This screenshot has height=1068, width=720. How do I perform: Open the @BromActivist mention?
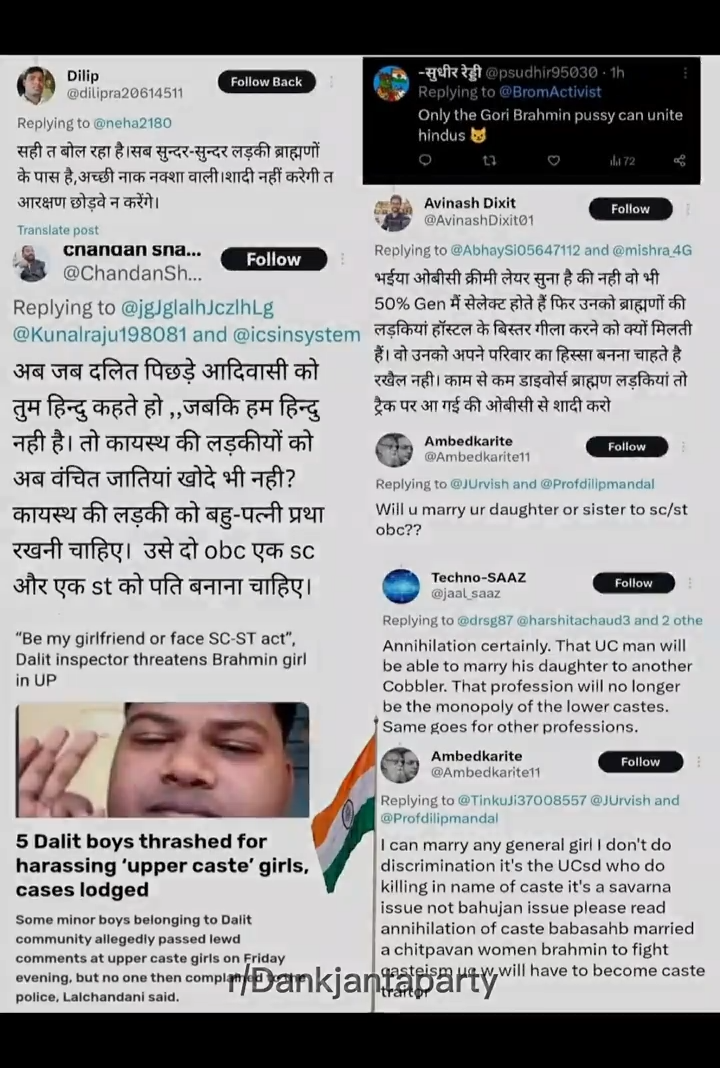click(550, 91)
